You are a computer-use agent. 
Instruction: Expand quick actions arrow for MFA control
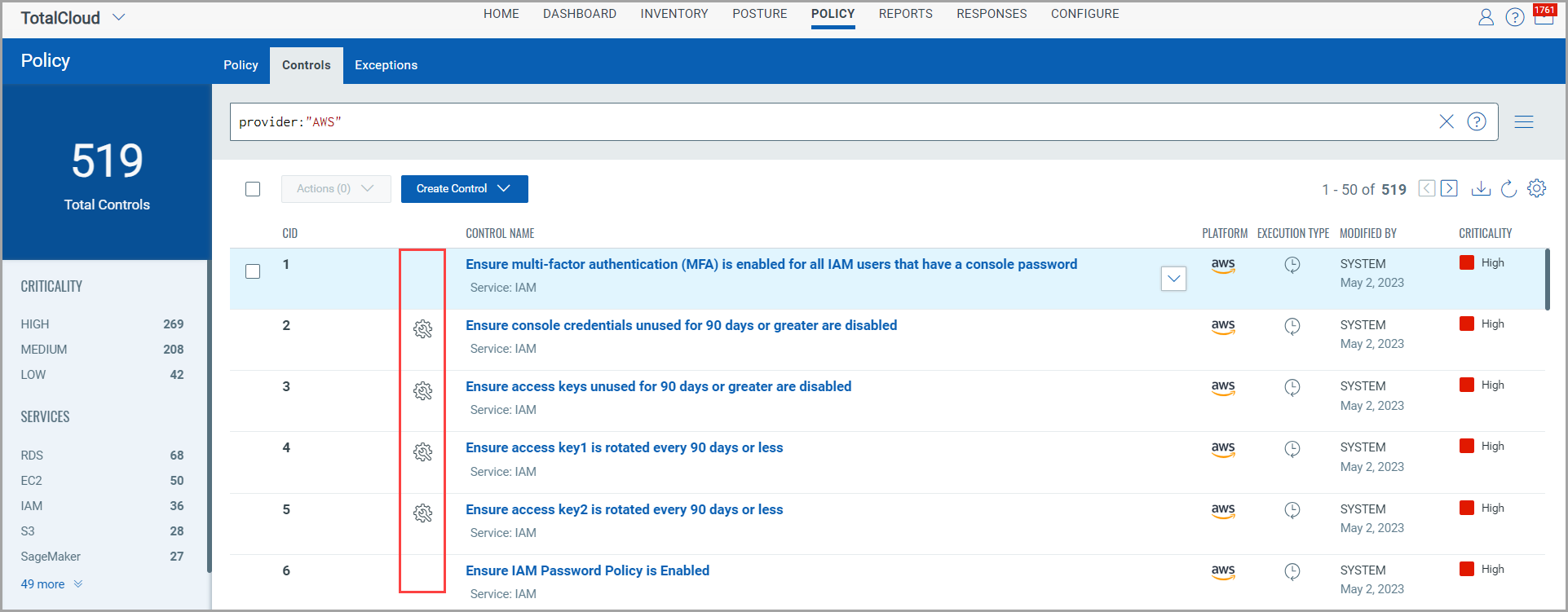[x=1173, y=279]
